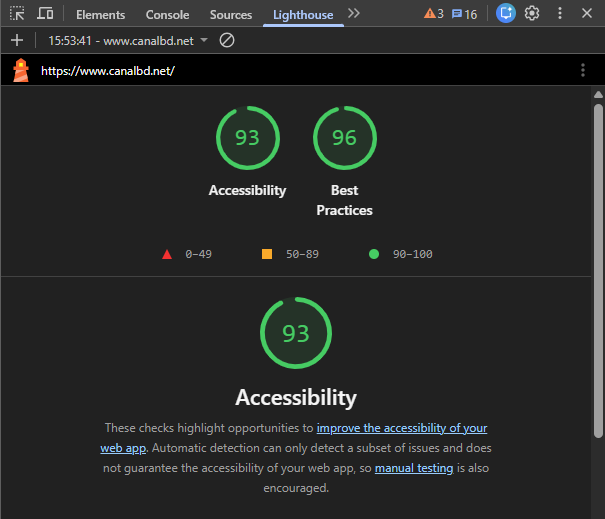Switch to the Elements tab
Viewport: 605px width, 519px height.
point(101,15)
